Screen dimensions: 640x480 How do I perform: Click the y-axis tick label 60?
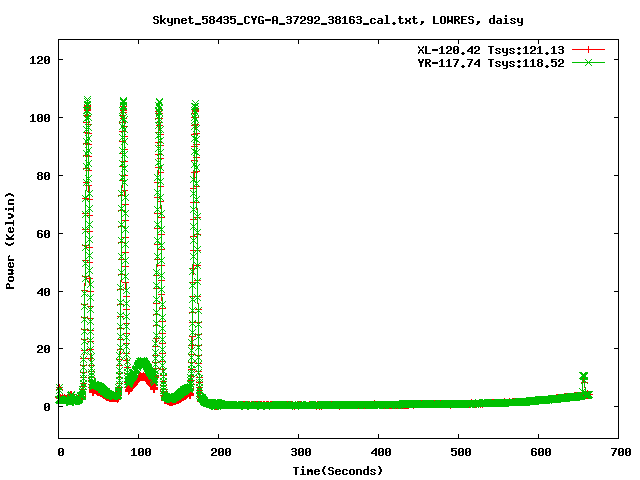[44, 234]
